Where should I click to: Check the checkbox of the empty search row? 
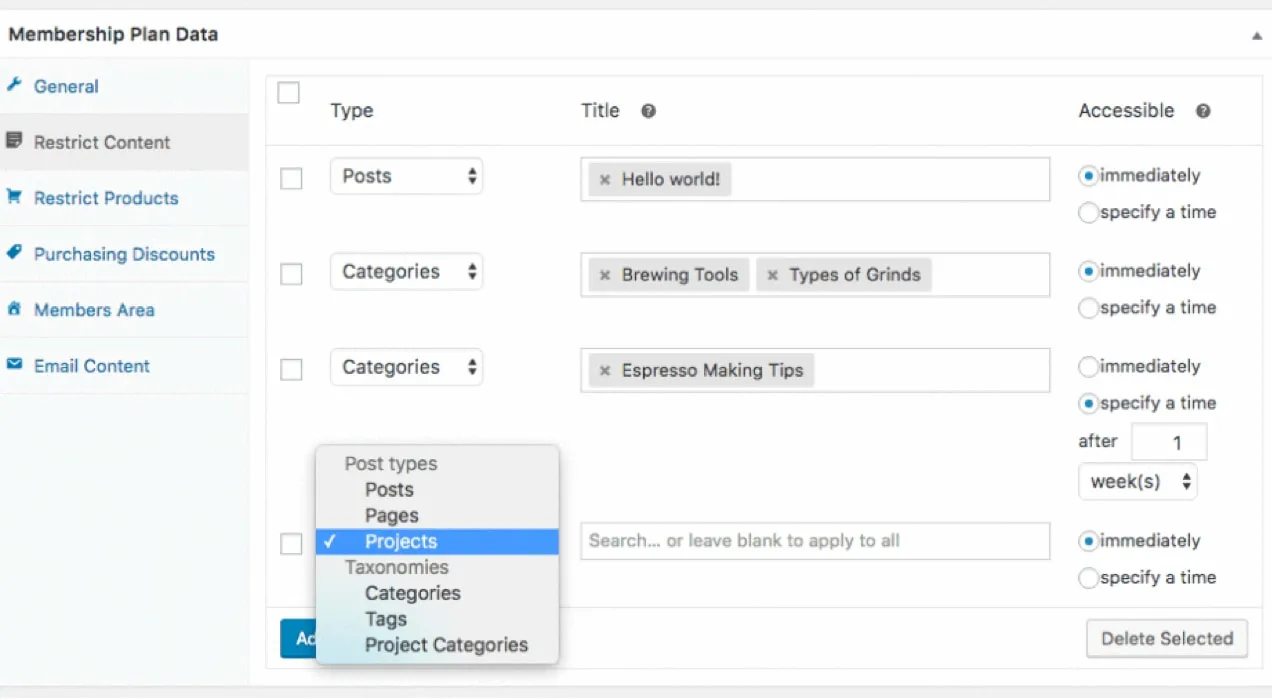(x=291, y=544)
